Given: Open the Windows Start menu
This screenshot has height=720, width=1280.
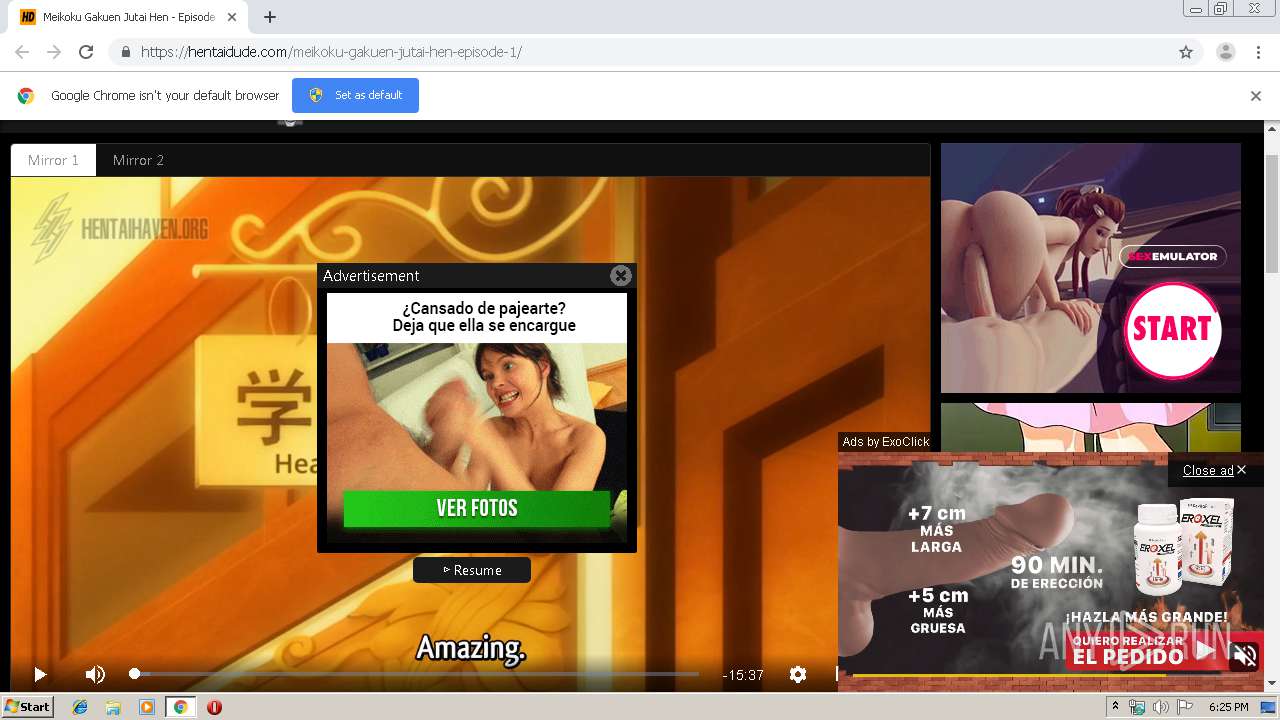Looking at the screenshot, I should (27, 706).
